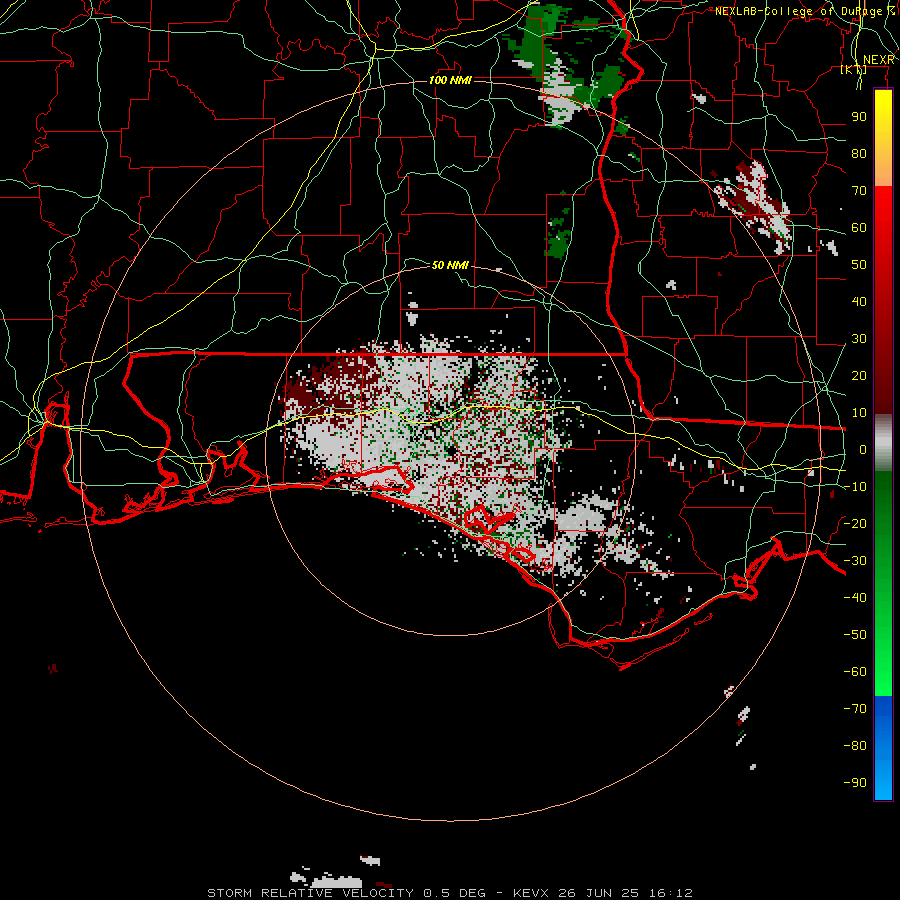Click the 100 NMI range ring label

point(451,80)
